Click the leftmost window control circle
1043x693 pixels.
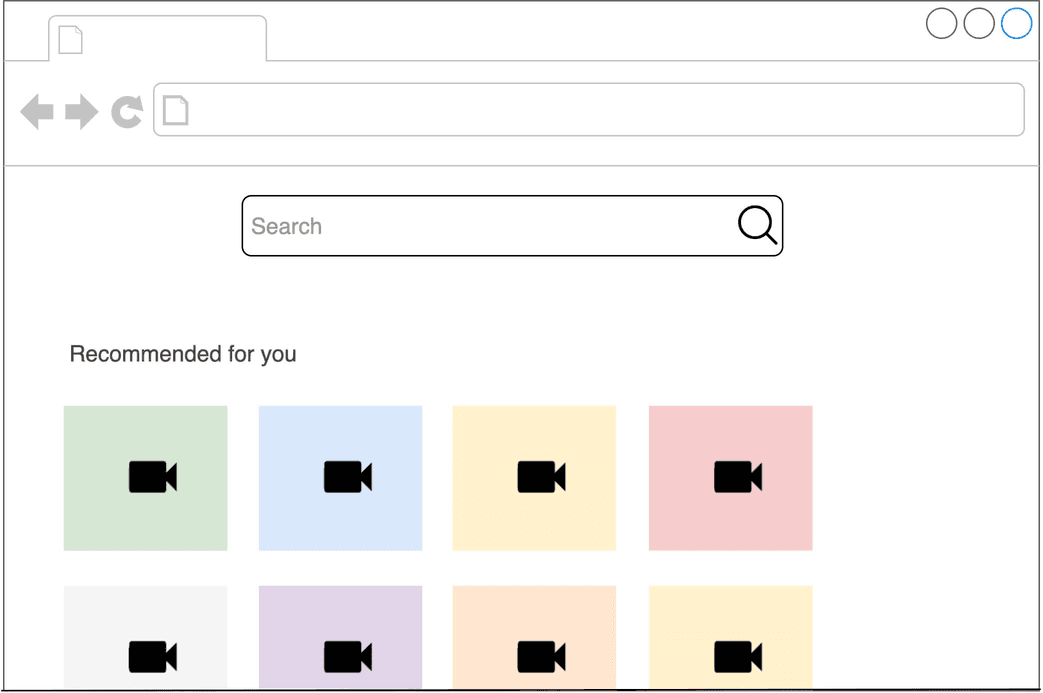tap(941, 22)
